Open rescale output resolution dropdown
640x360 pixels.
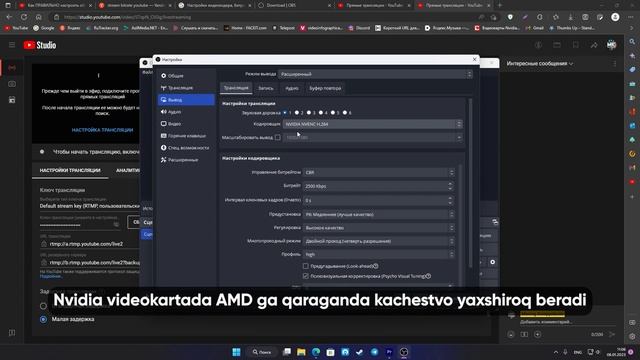(372, 138)
